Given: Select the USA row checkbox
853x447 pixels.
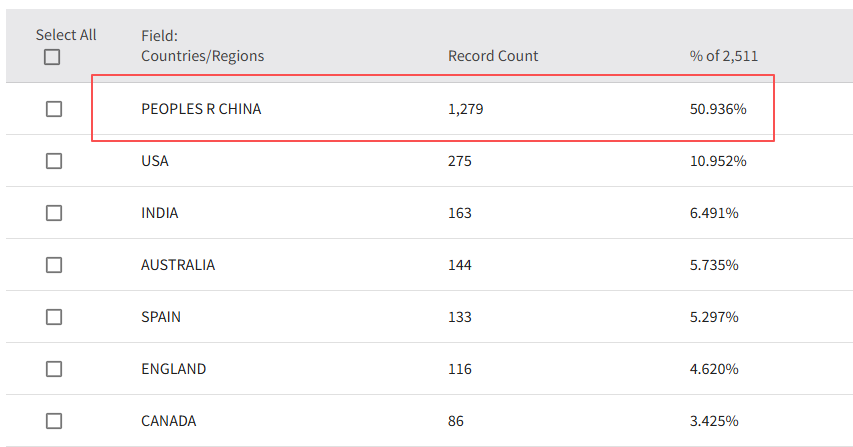Looking at the screenshot, I should [x=54, y=161].
